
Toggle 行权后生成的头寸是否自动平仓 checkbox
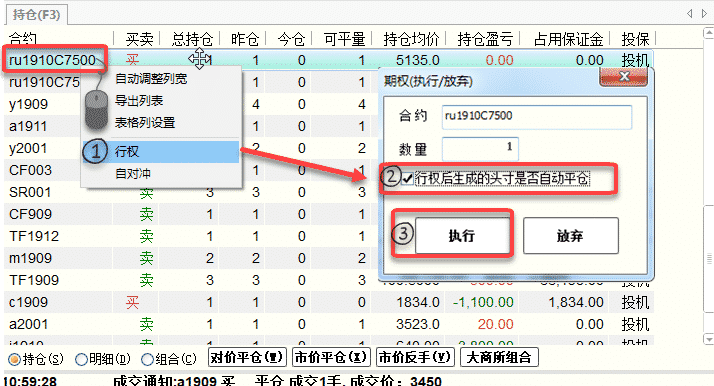point(408,178)
